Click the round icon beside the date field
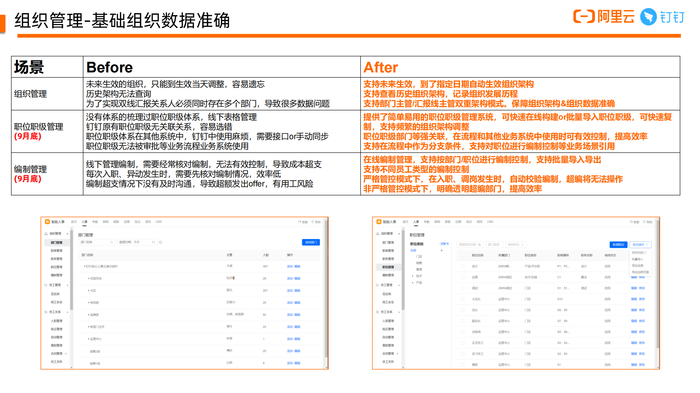This screenshot has width=700, height=393. click(161, 242)
